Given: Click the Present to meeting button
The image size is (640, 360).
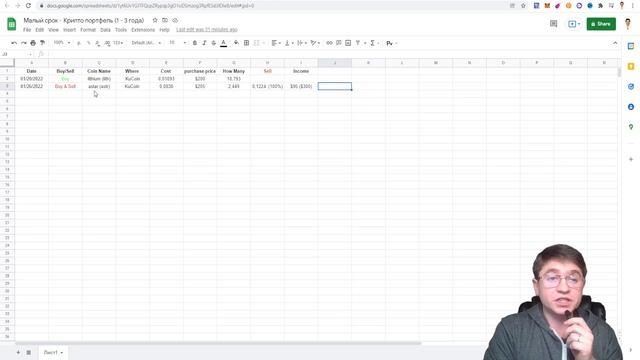Looking at the screenshot, I should coord(573,24).
